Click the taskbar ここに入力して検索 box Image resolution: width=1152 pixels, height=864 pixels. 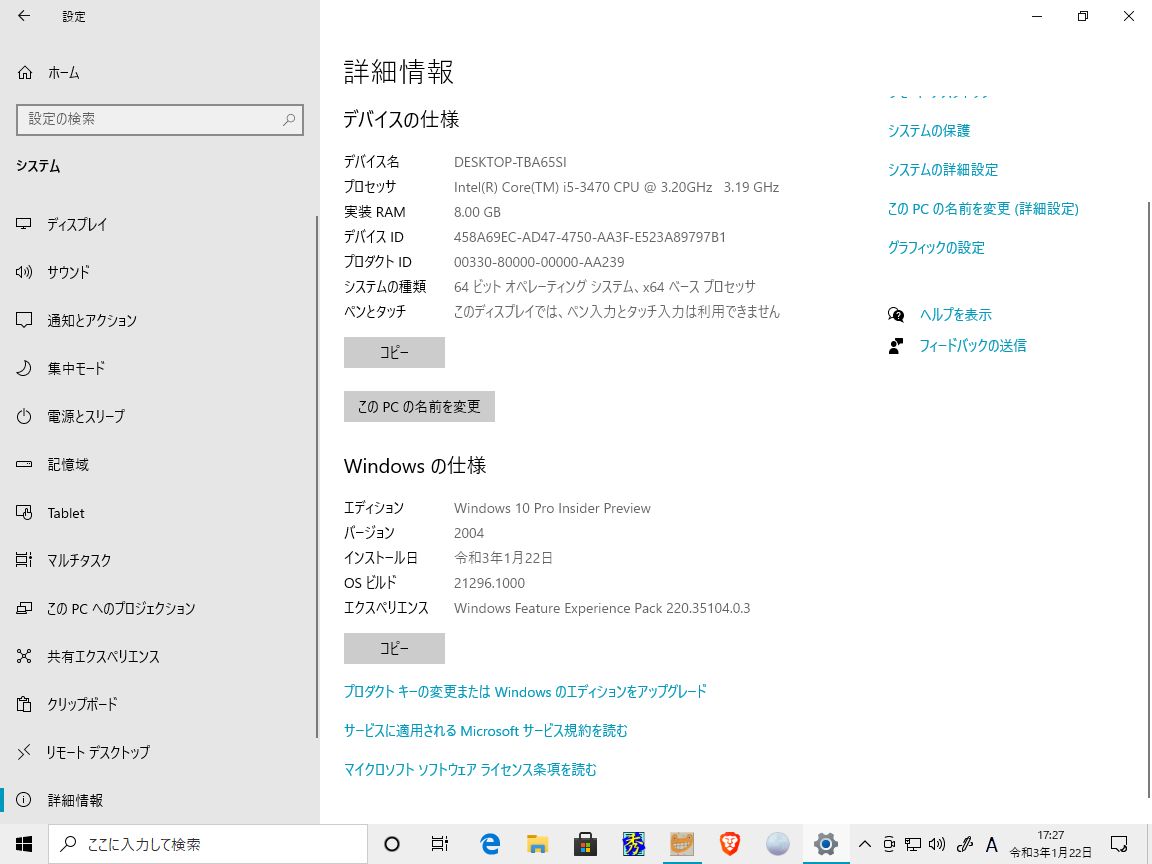[x=208, y=844]
